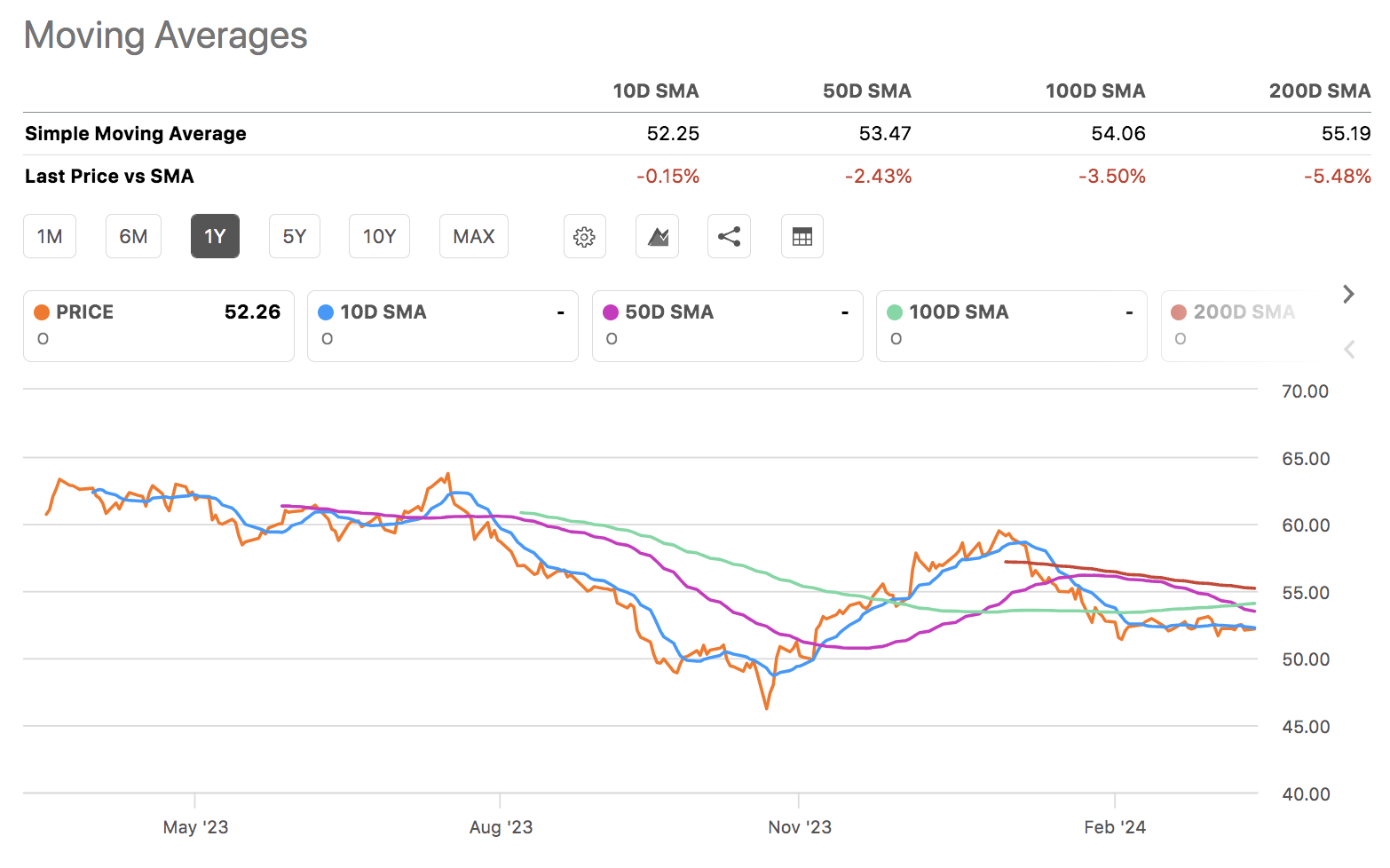This screenshot has width=1390, height=868.
Task: Toggle the 10D SMA O marker
Action: [327, 338]
